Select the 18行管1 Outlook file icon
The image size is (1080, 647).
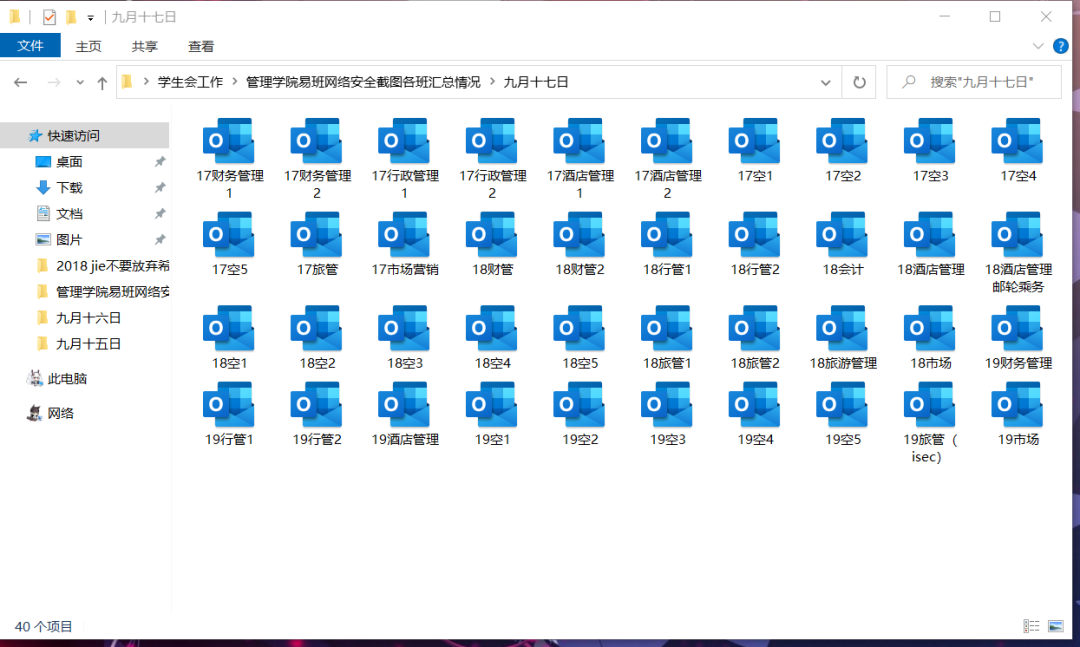(x=667, y=235)
